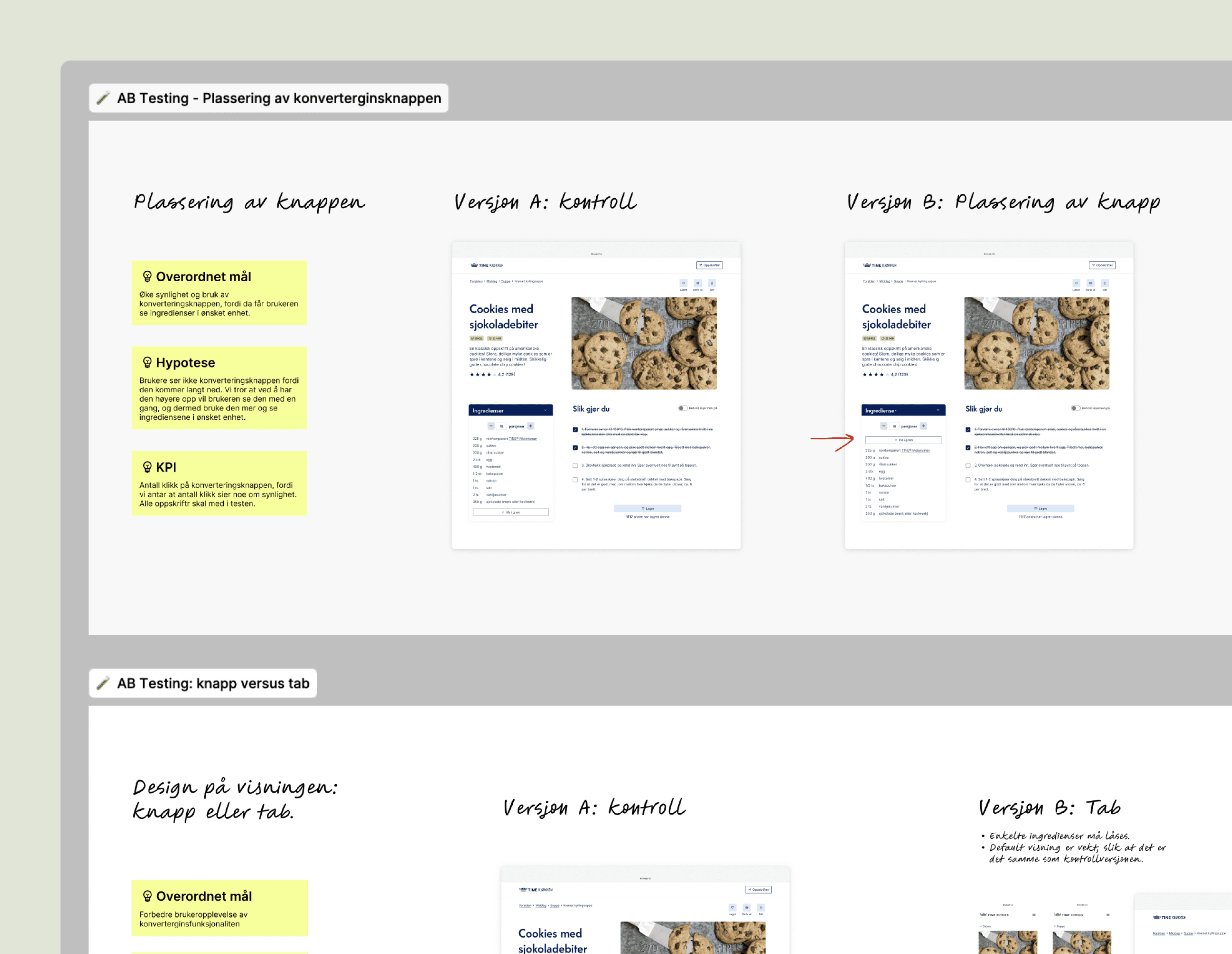
Task: Uncheck step 1 checkbox in placement Version A
Action: (575, 430)
